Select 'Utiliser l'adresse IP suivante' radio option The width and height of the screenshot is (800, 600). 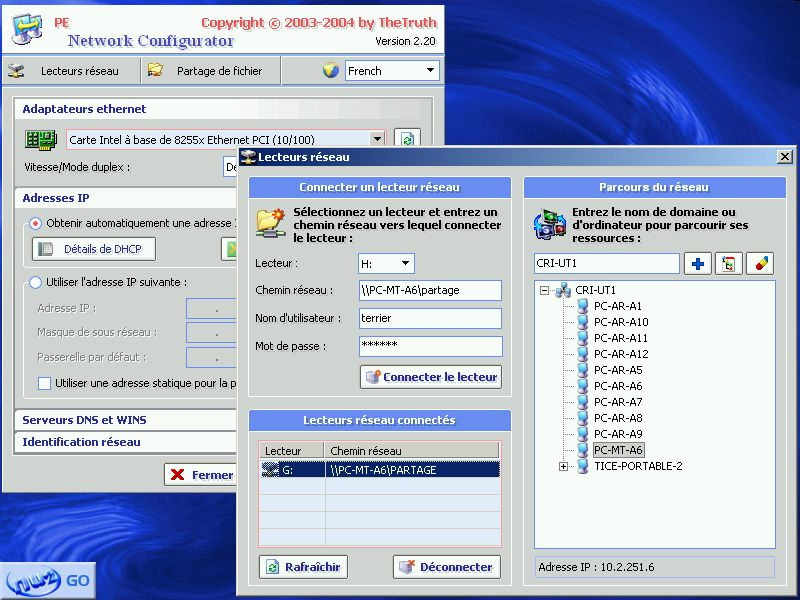[x=36, y=282]
